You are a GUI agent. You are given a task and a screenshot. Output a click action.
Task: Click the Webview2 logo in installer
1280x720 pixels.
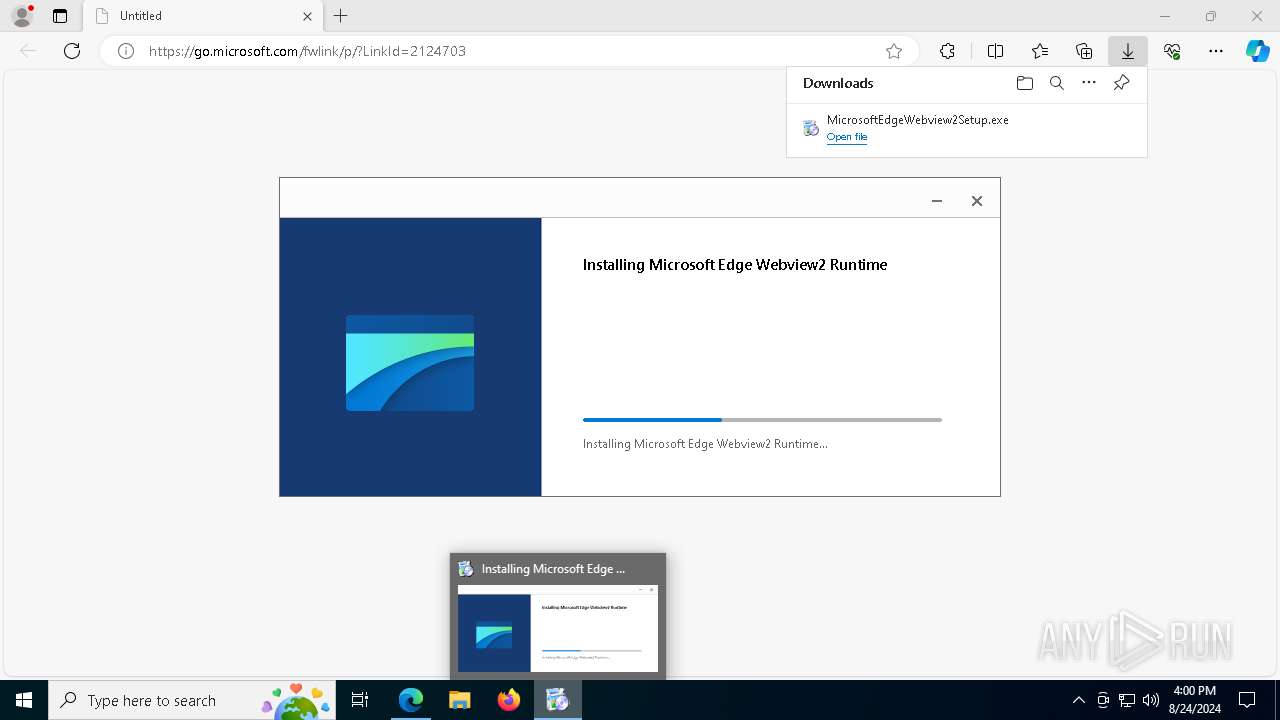point(410,363)
